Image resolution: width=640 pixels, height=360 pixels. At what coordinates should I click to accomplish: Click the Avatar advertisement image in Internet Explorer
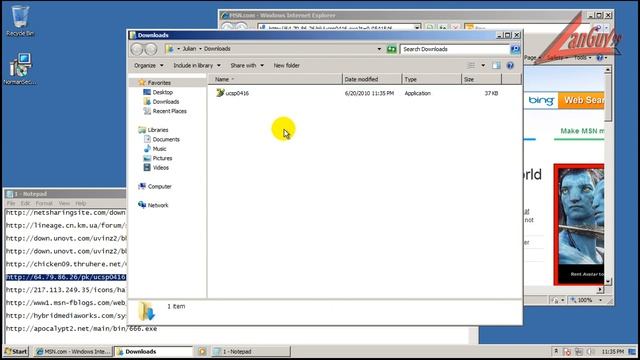[579, 224]
